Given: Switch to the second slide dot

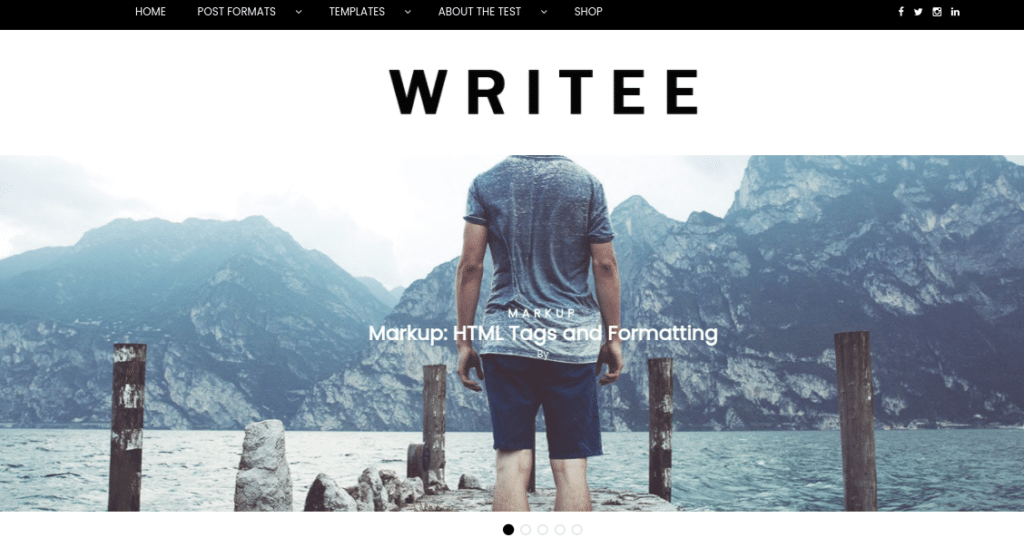Looking at the screenshot, I should tap(526, 529).
